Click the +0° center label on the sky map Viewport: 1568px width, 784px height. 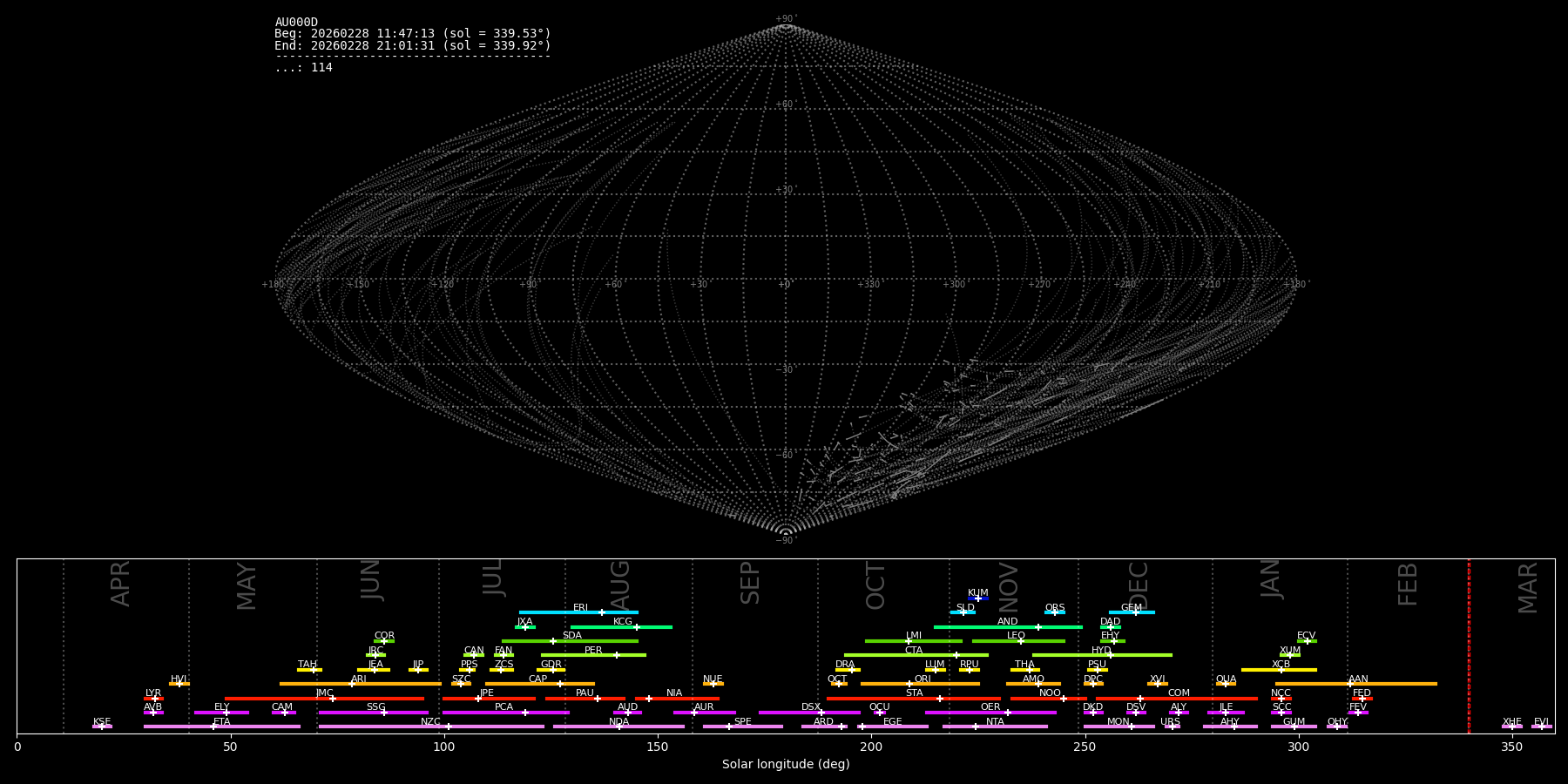[x=785, y=284]
